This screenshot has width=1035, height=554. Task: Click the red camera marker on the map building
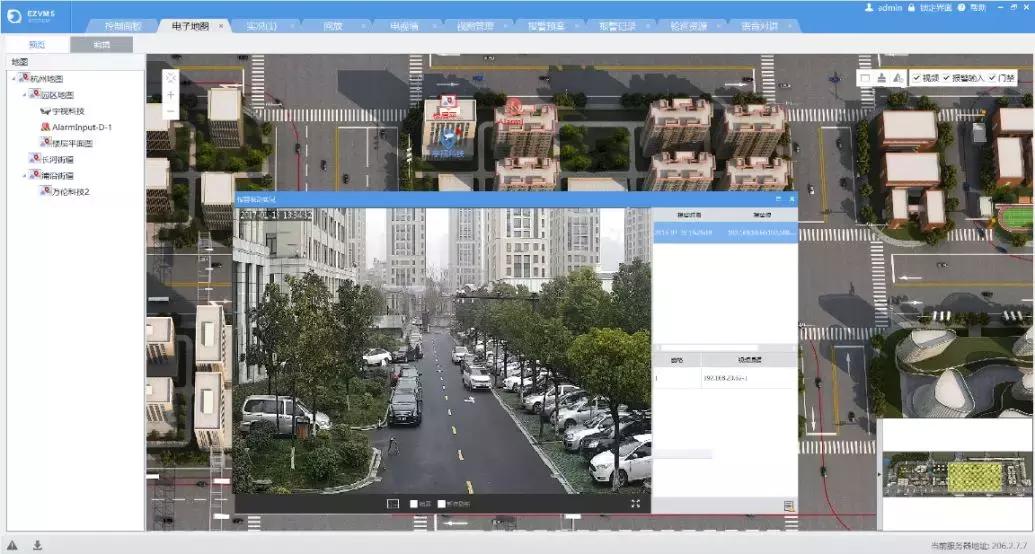pos(448,101)
